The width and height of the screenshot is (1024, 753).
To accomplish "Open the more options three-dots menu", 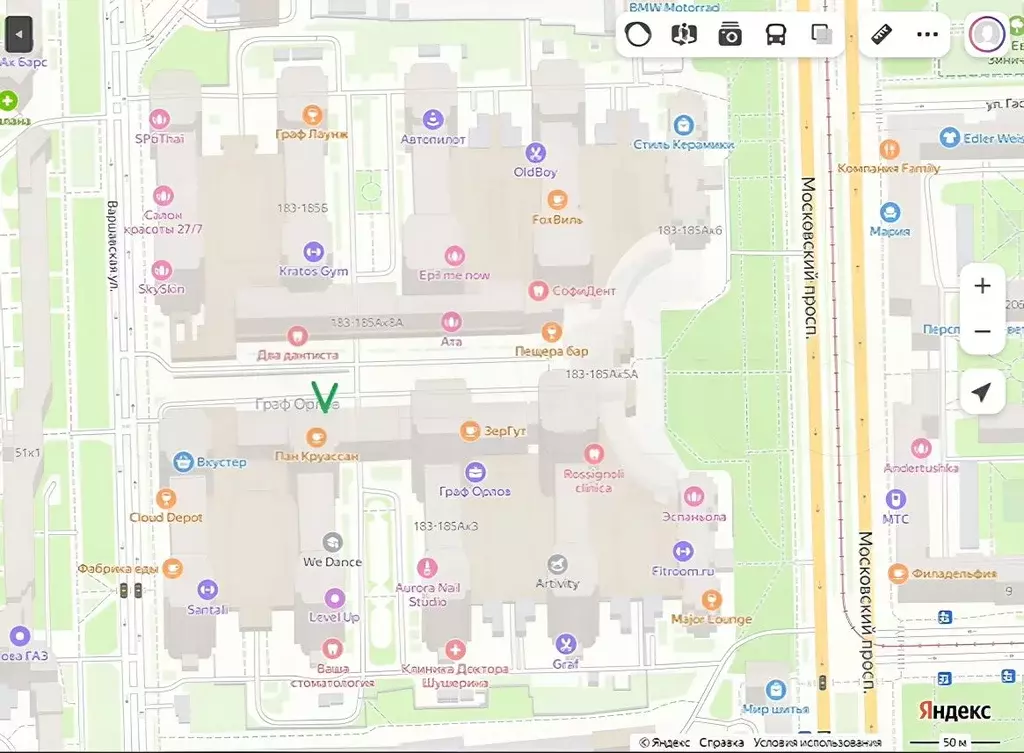I will pos(927,35).
